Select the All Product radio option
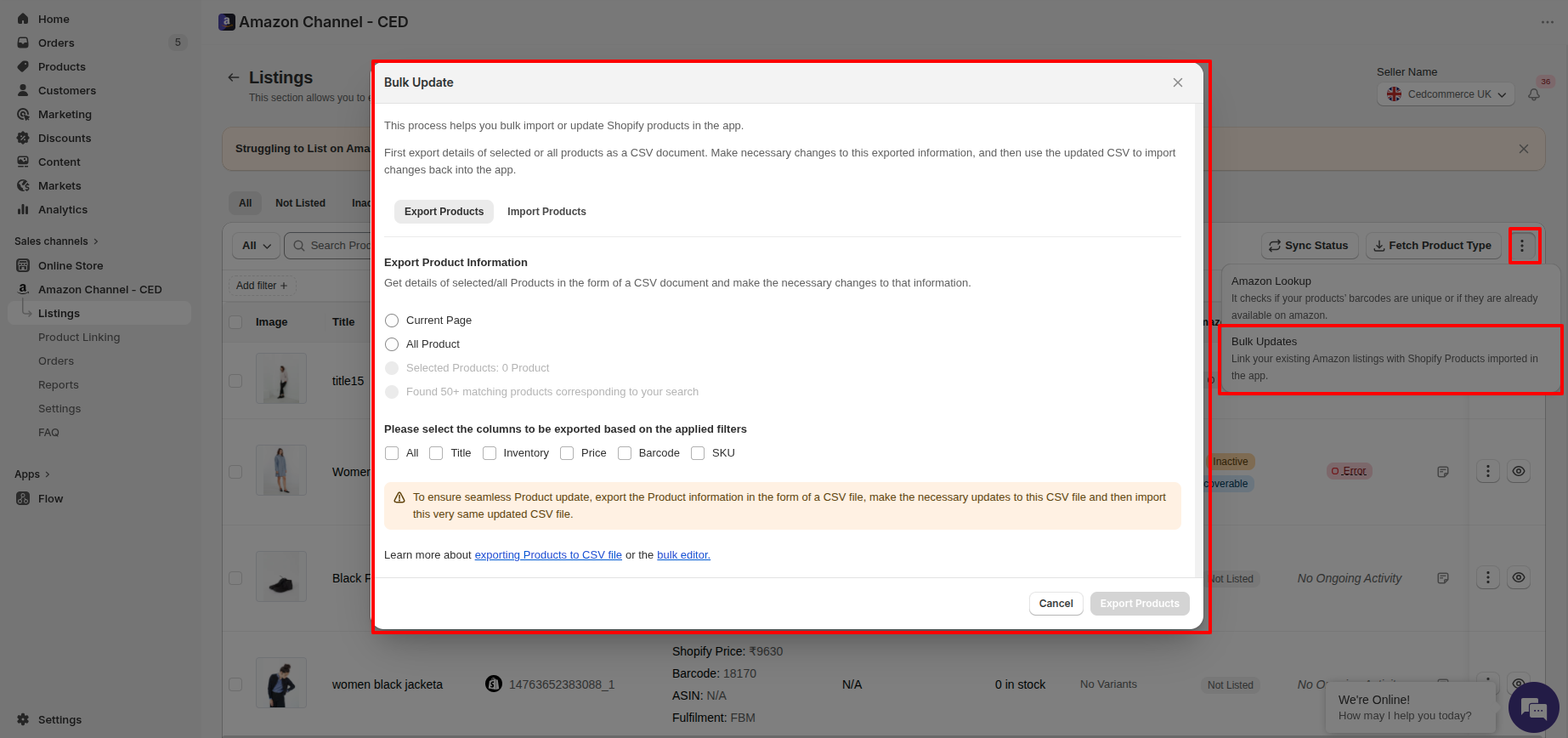 click(x=392, y=344)
